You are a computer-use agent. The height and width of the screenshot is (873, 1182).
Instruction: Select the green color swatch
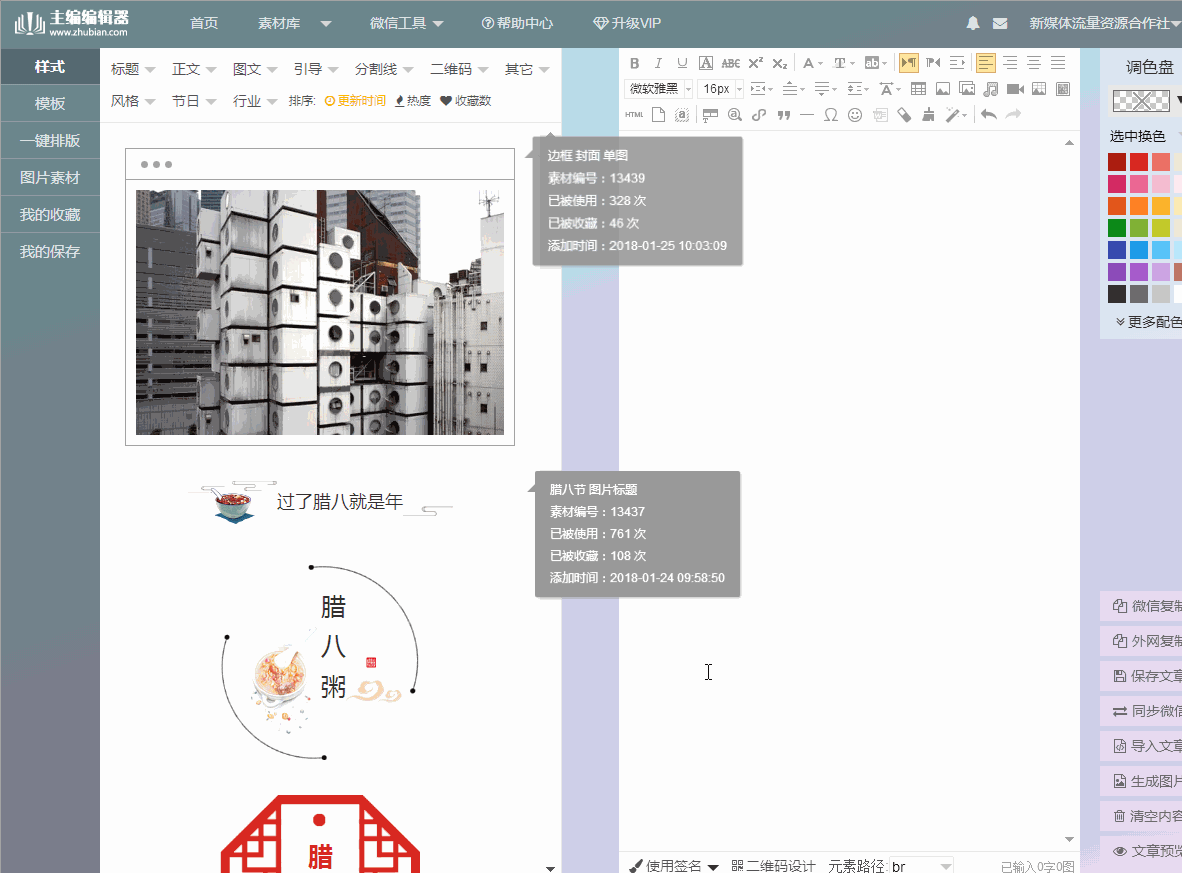1117,228
